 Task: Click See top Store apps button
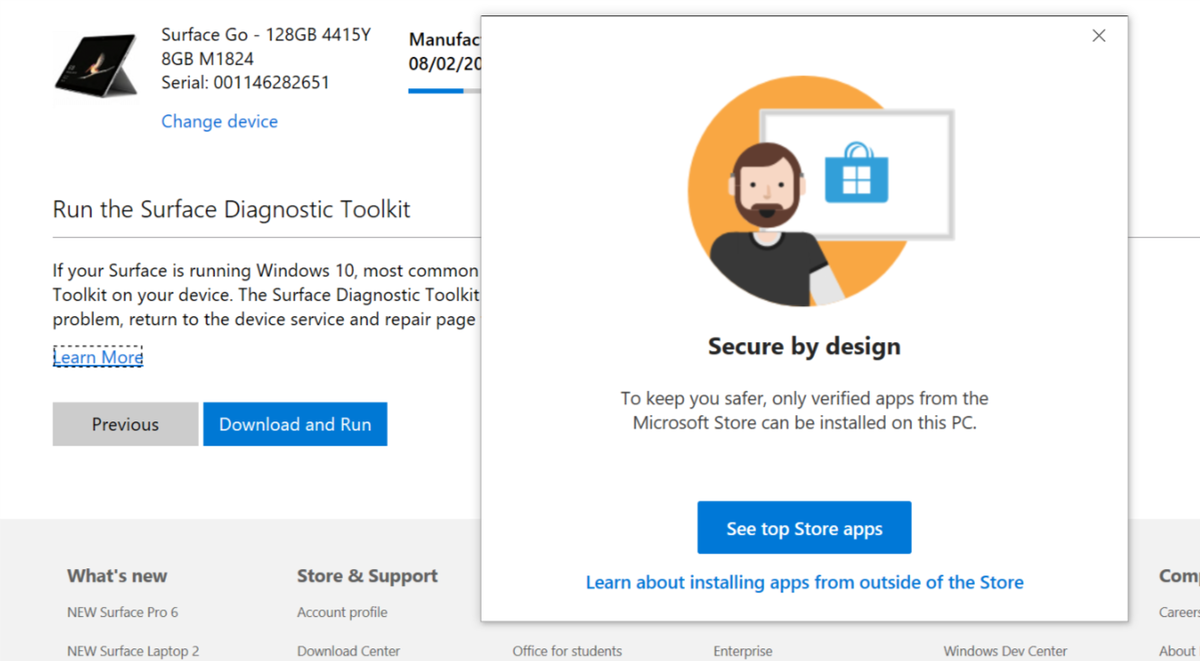click(804, 528)
